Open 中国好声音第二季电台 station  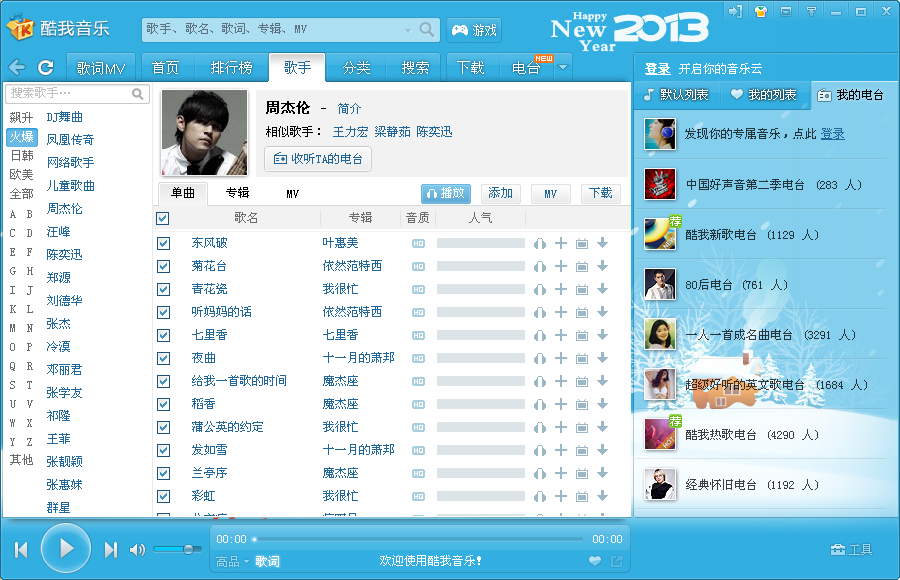[x=761, y=184]
